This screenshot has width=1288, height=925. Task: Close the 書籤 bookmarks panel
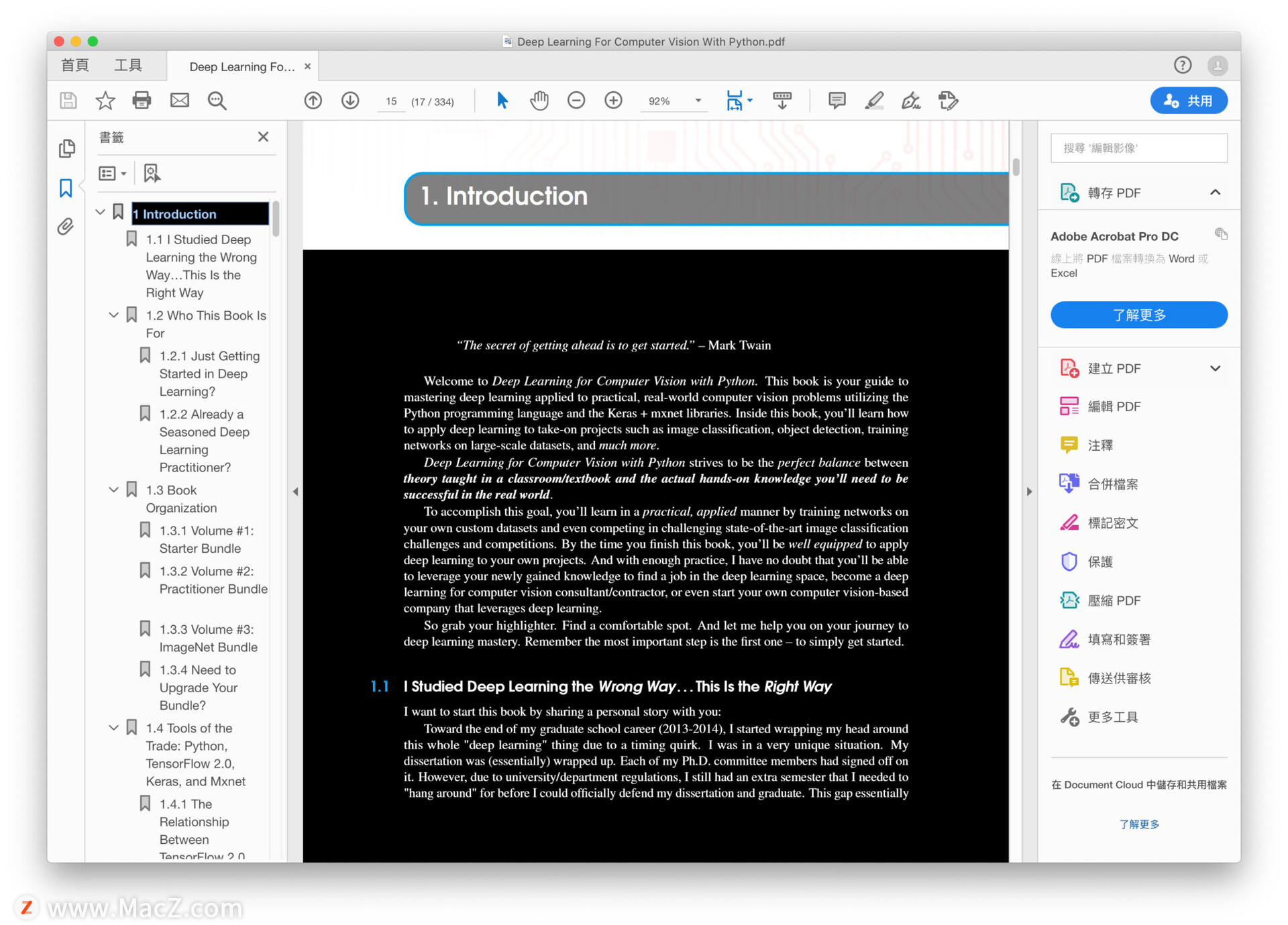click(x=263, y=137)
